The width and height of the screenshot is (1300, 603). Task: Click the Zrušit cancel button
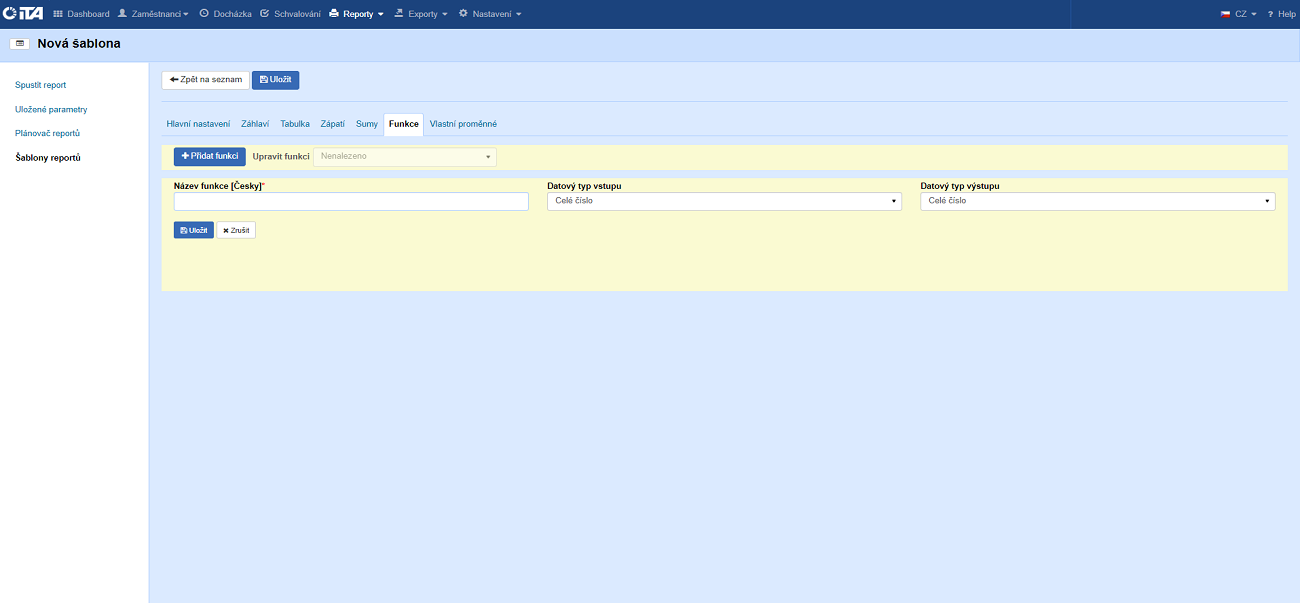[x=236, y=230]
